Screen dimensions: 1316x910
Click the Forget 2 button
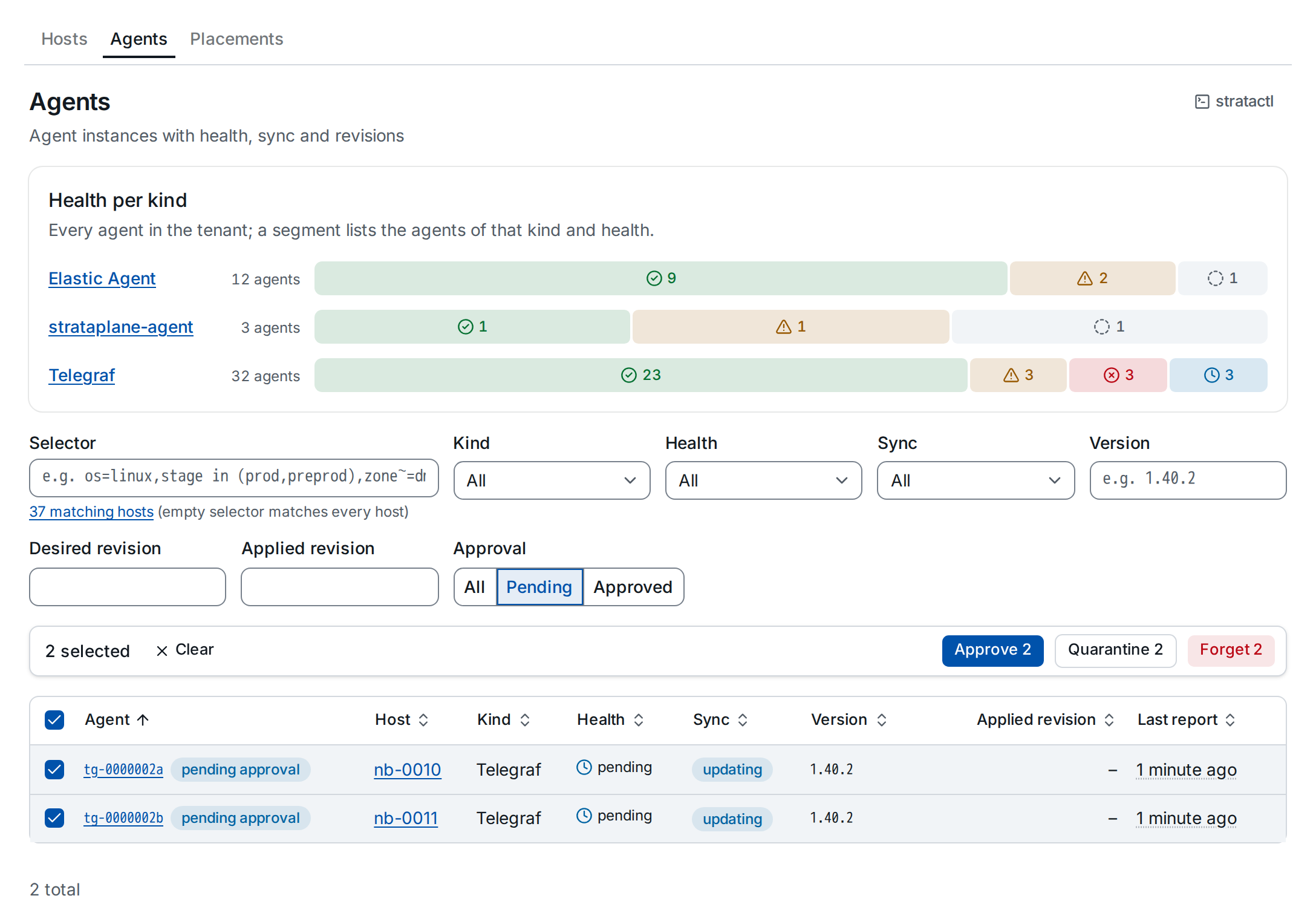point(1231,650)
